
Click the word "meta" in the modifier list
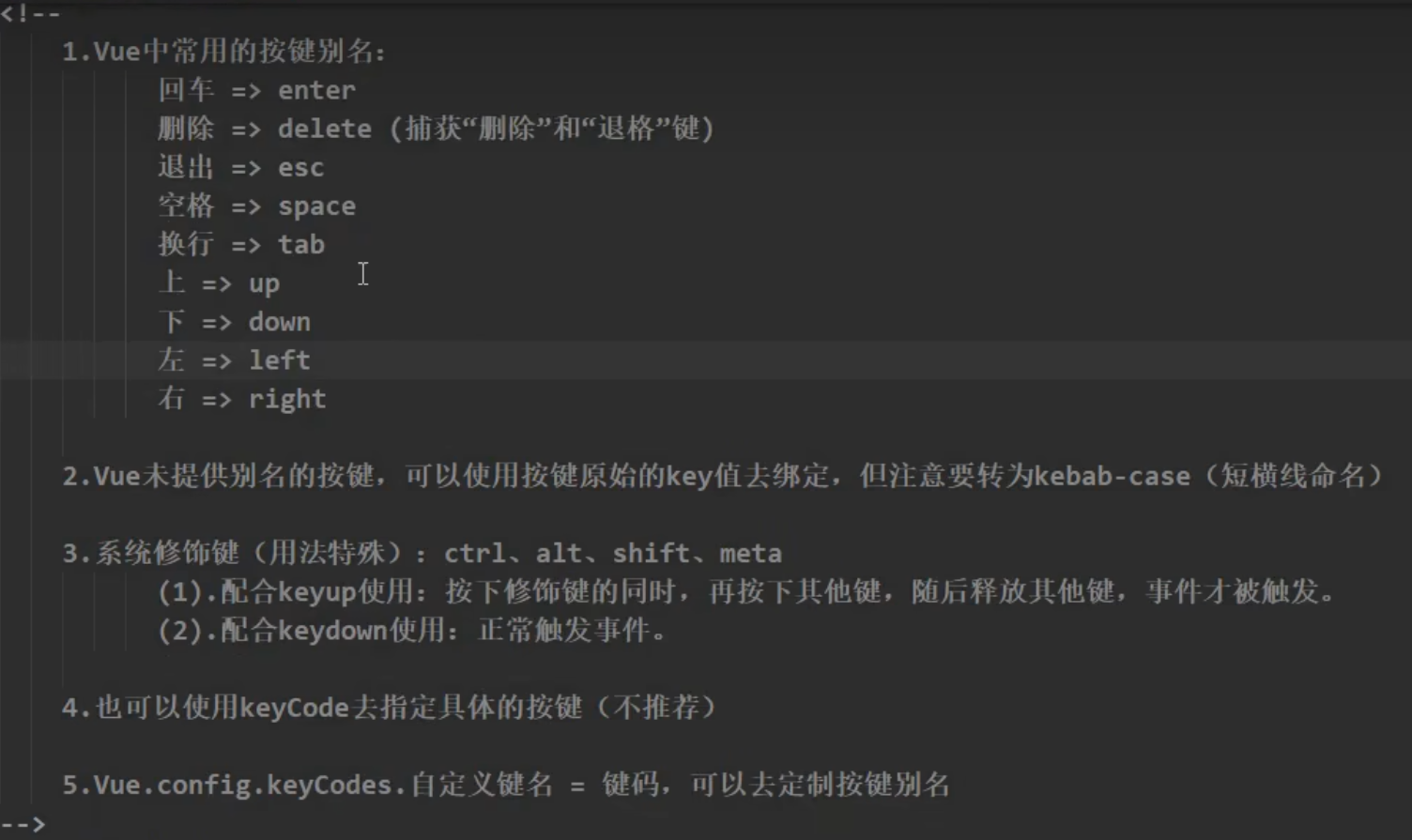(750, 553)
